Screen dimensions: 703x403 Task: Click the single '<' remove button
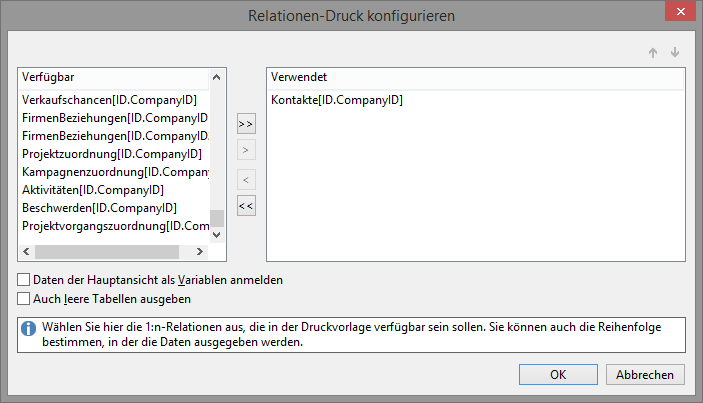246,179
